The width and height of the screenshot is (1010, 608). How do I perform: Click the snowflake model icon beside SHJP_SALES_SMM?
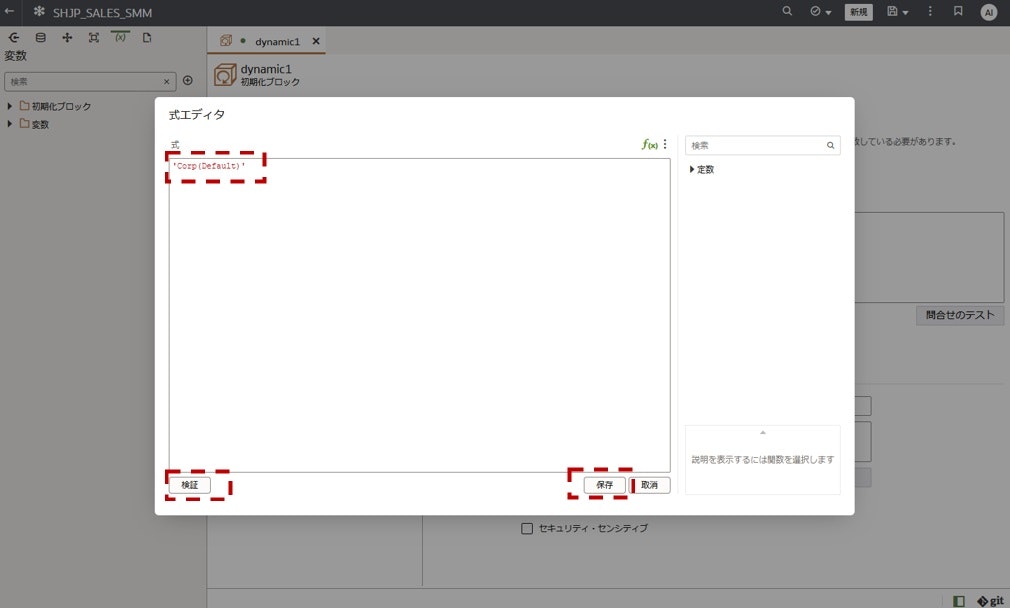click(39, 12)
